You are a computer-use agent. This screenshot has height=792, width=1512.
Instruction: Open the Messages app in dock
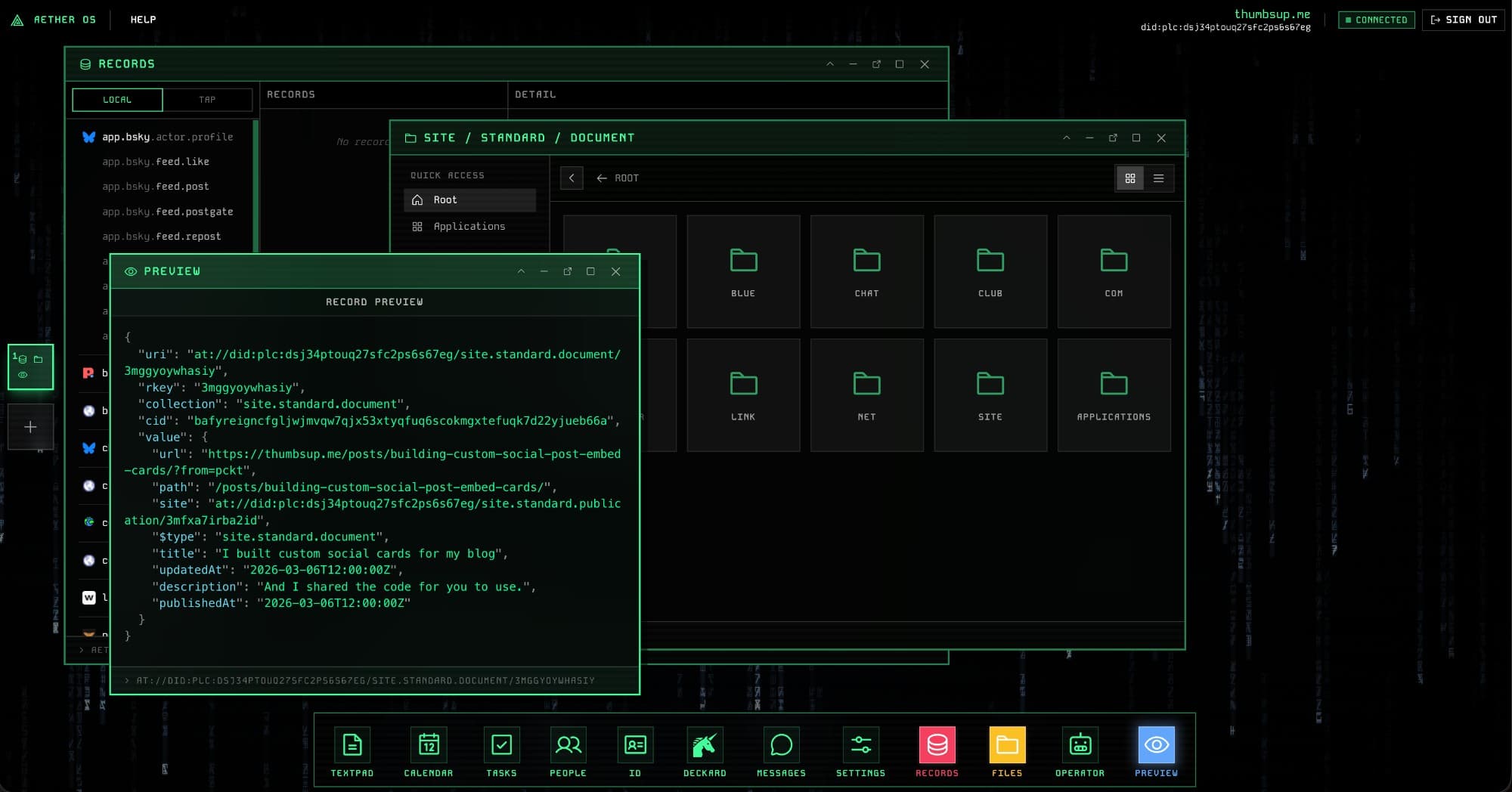tap(781, 745)
